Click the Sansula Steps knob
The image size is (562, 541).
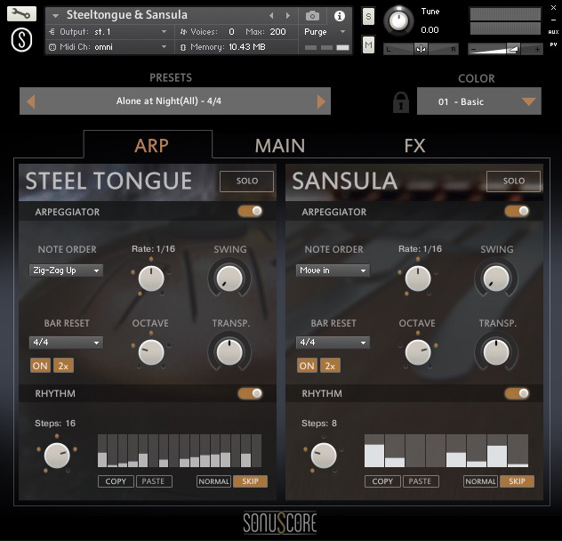point(323,455)
